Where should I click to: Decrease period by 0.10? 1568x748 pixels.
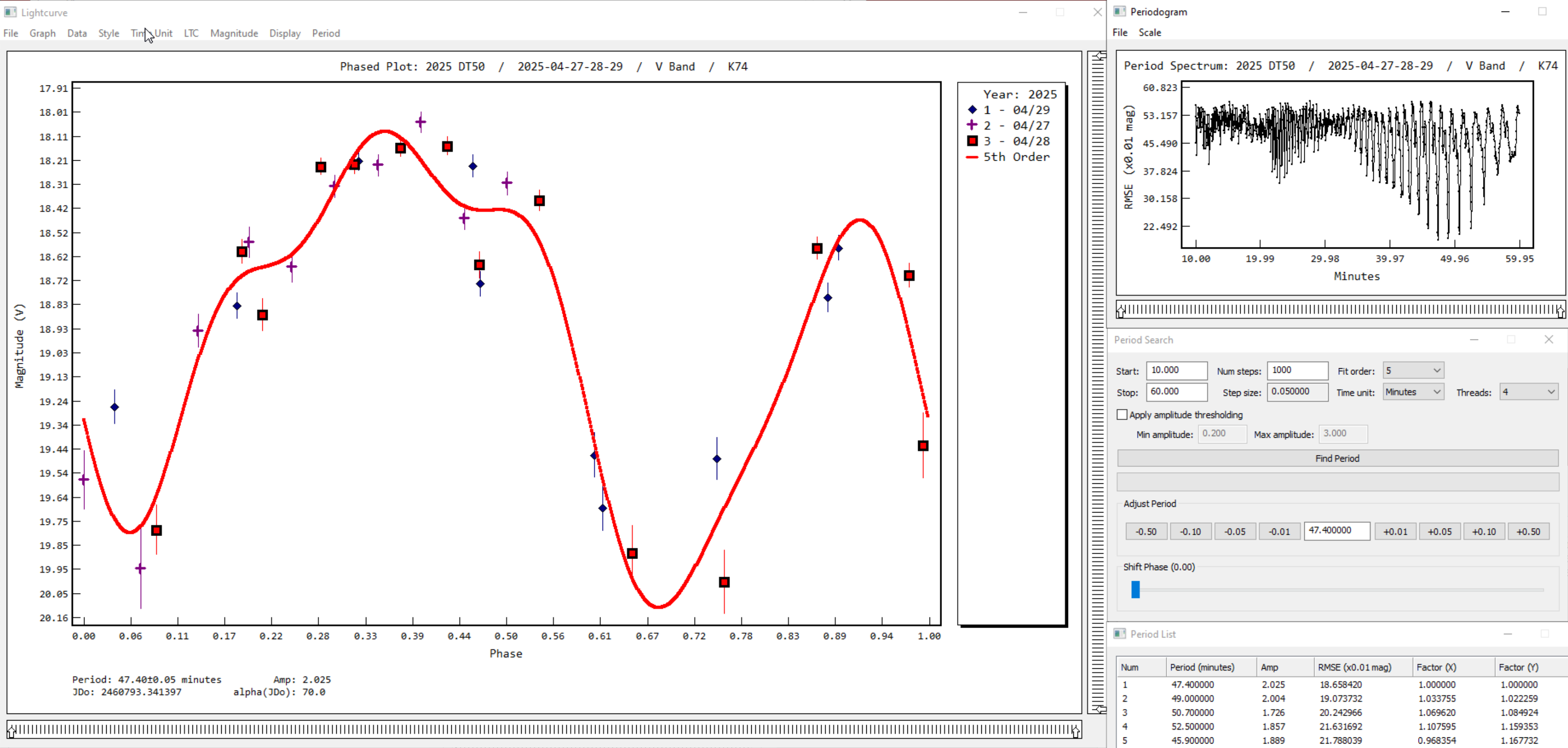click(x=1190, y=531)
